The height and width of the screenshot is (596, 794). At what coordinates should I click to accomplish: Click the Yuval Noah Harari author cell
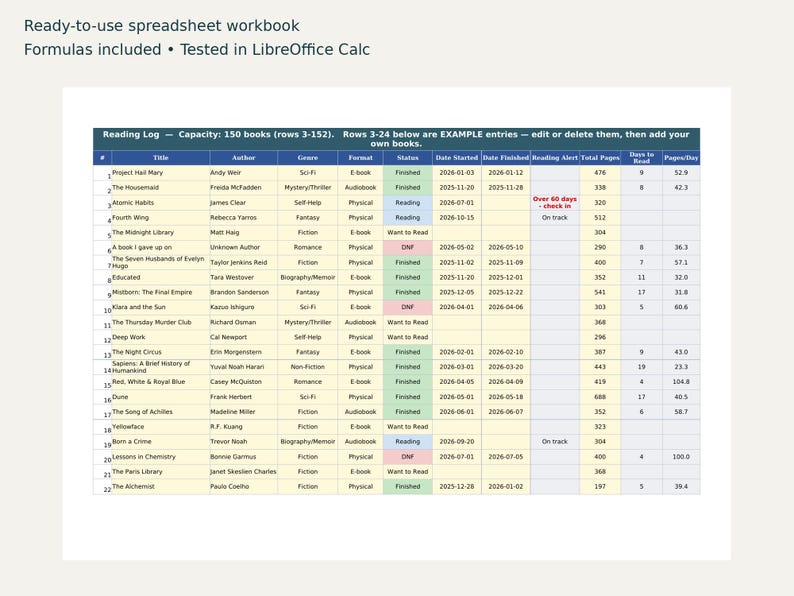point(244,367)
